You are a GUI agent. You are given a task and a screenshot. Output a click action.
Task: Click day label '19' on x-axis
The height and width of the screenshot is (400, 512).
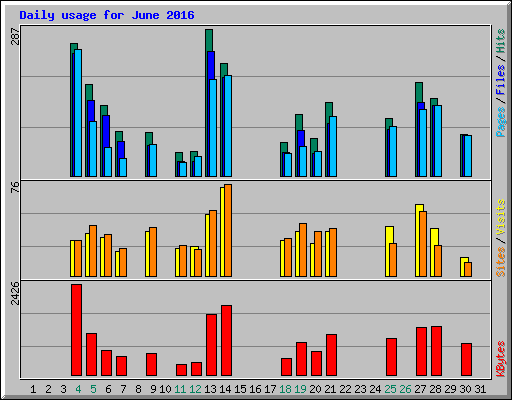click(300, 389)
